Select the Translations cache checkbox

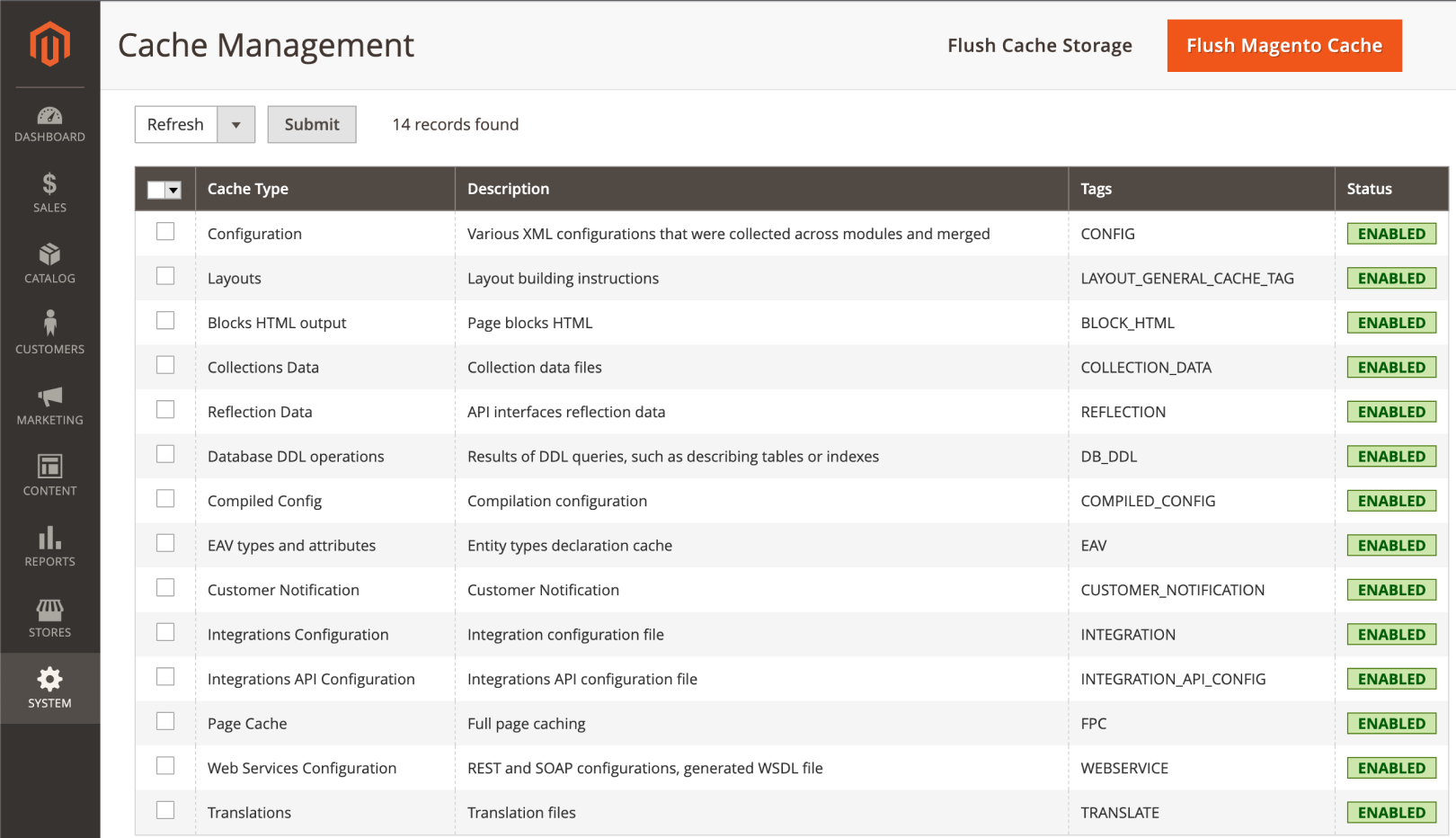(x=165, y=810)
